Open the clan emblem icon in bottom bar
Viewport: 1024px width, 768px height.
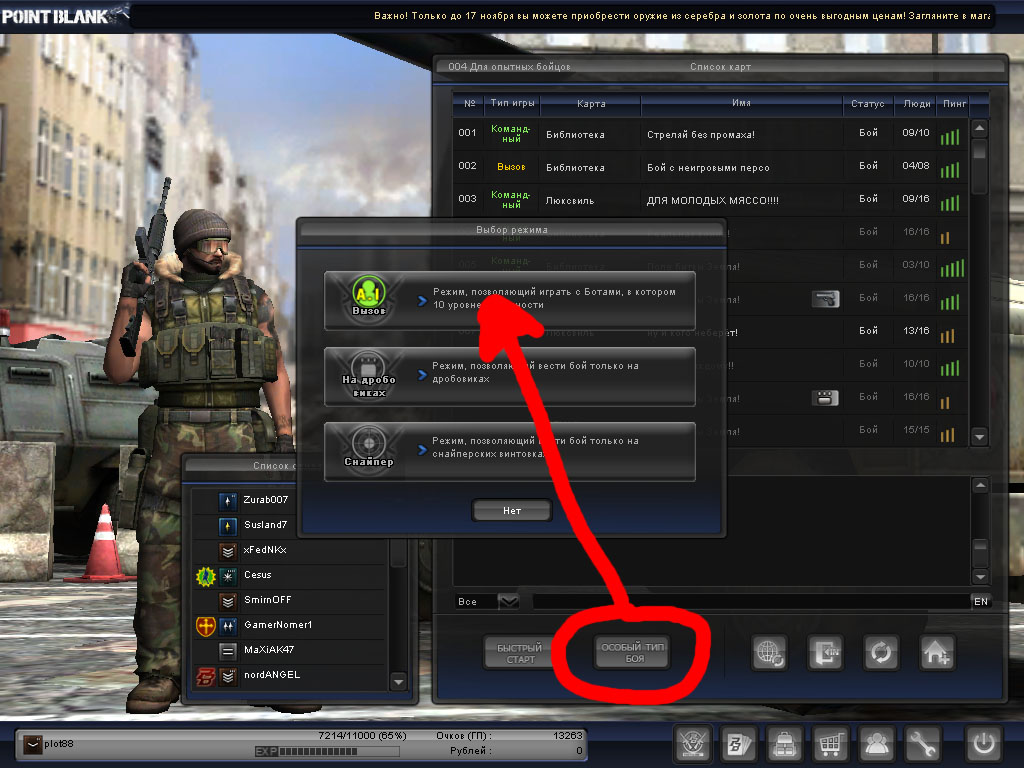(x=693, y=743)
